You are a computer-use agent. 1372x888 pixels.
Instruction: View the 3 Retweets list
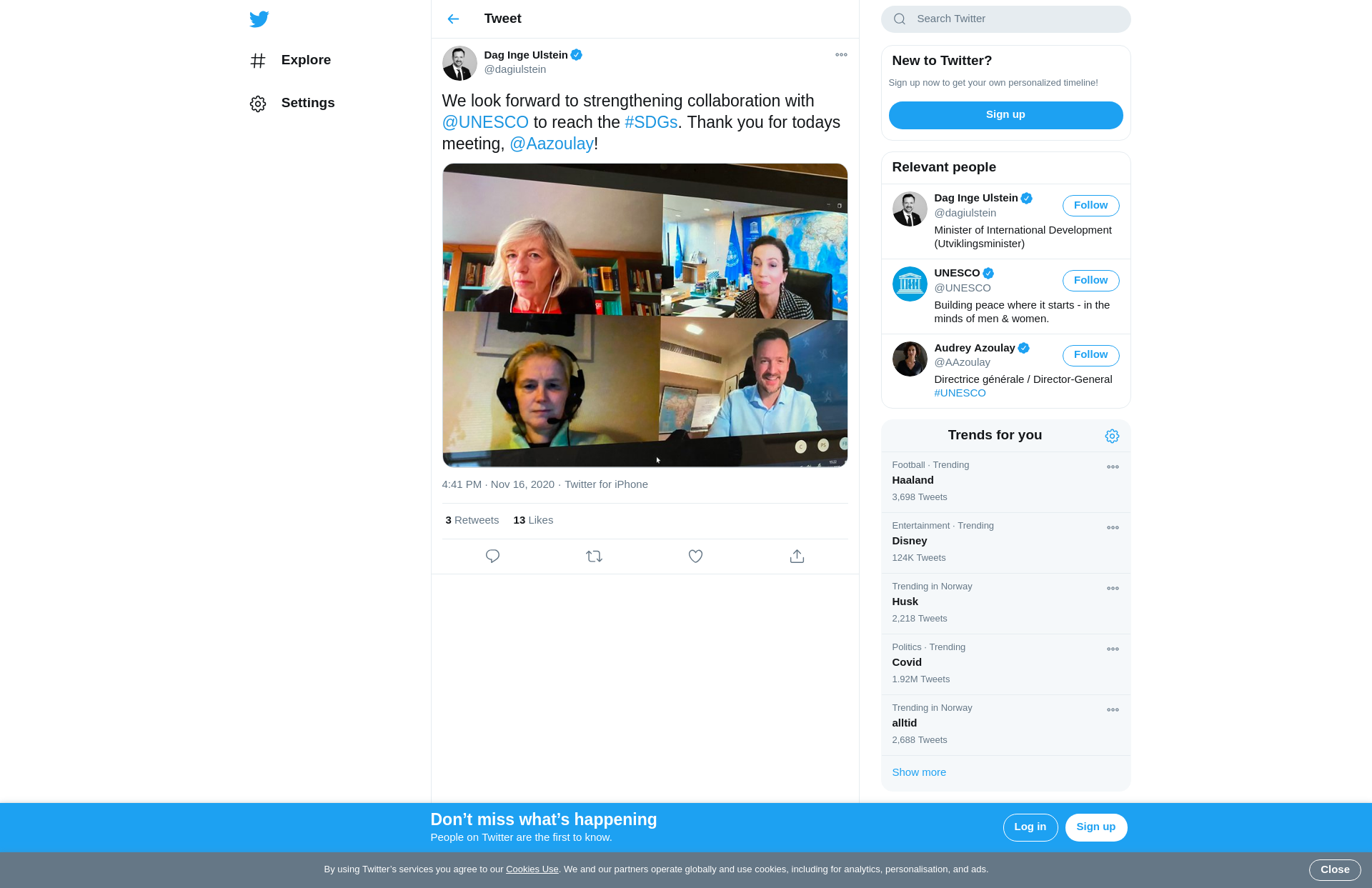pyautogui.click(x=472, y=520)
